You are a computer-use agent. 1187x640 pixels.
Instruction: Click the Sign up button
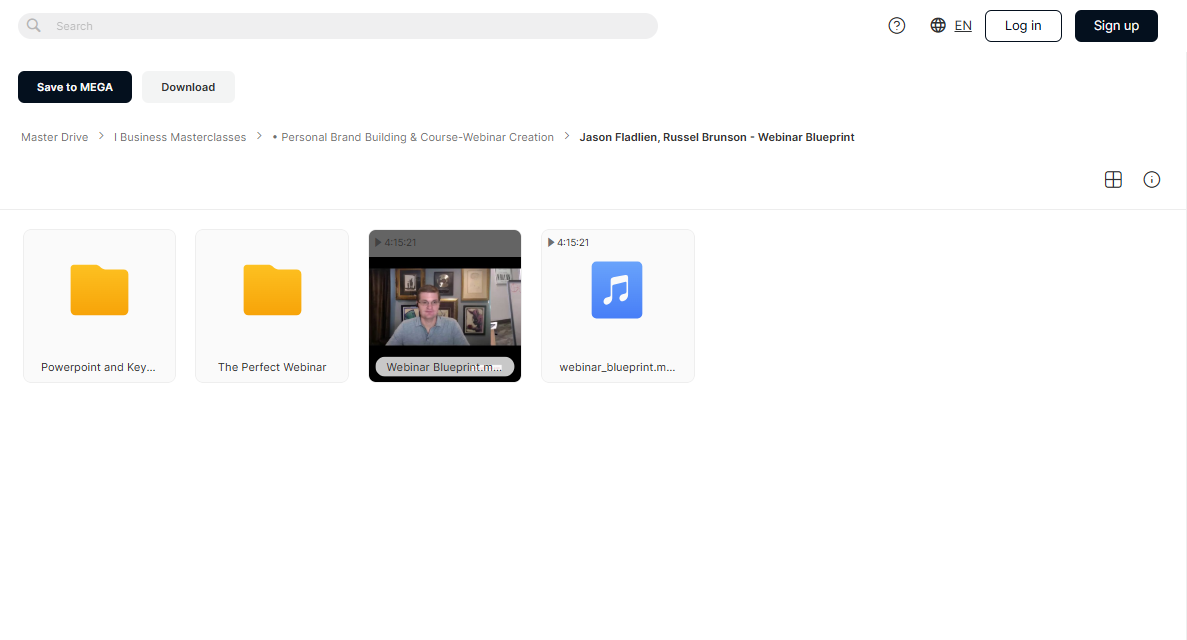1116,26
